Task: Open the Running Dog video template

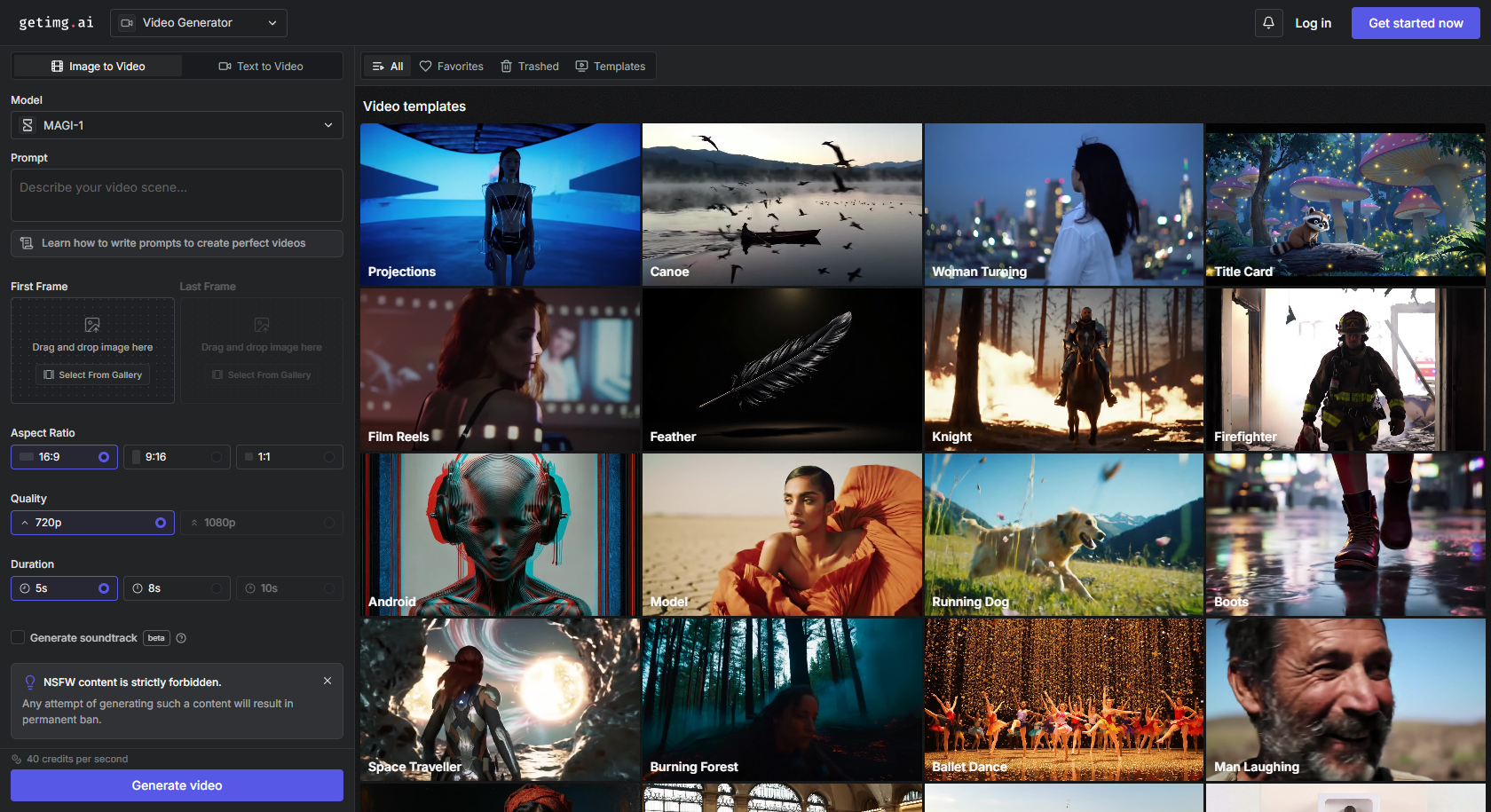Action: (x=1063, y=534)
